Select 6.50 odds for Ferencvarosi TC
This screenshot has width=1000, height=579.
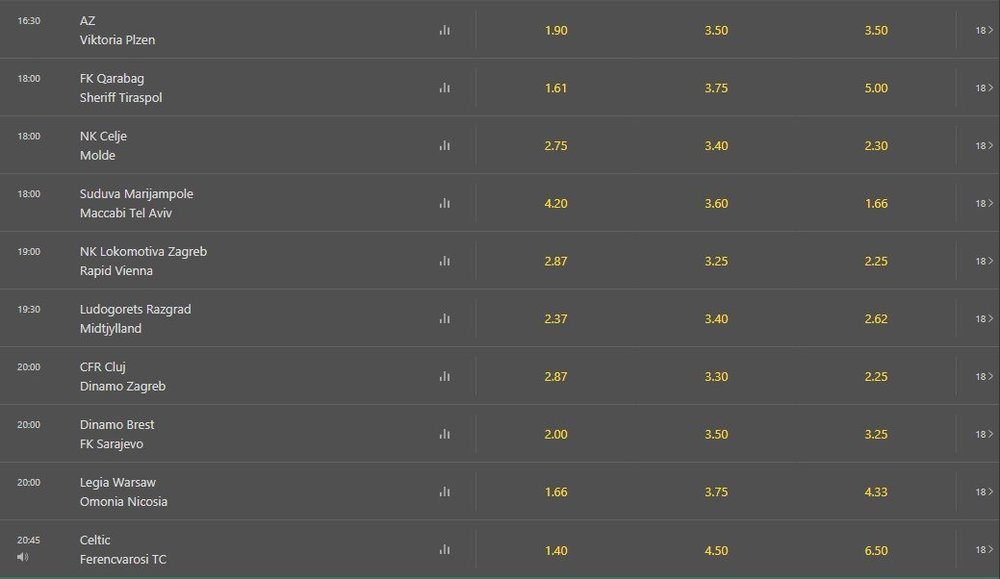876,550
